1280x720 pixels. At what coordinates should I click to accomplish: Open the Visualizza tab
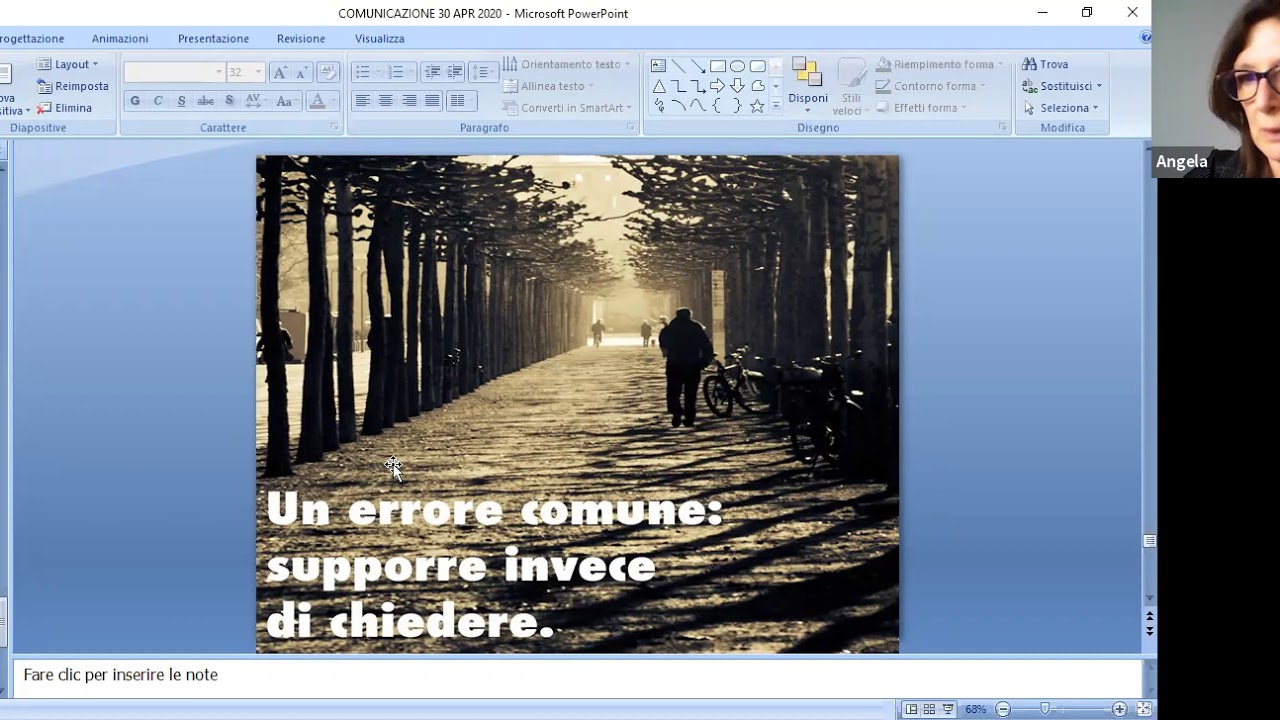pyautogui.click(x=380, y=38)
